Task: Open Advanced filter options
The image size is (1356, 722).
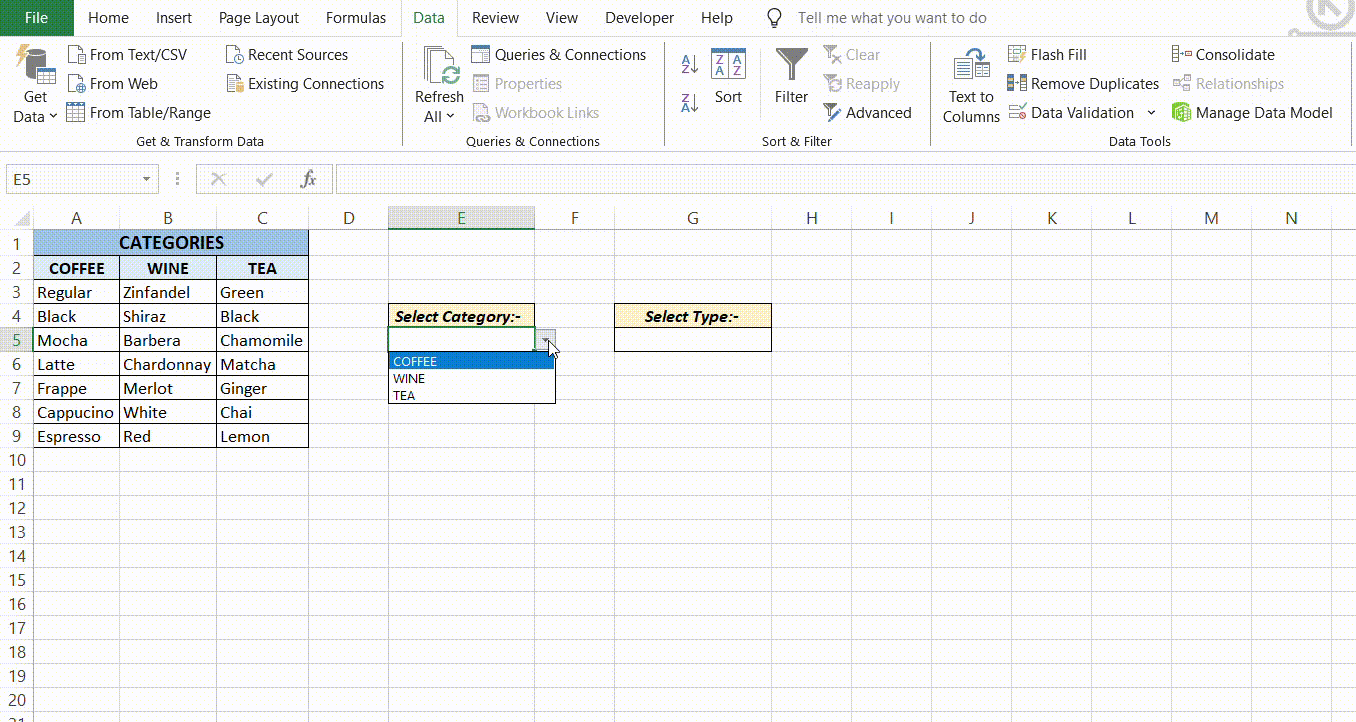Action: point(868,113)
